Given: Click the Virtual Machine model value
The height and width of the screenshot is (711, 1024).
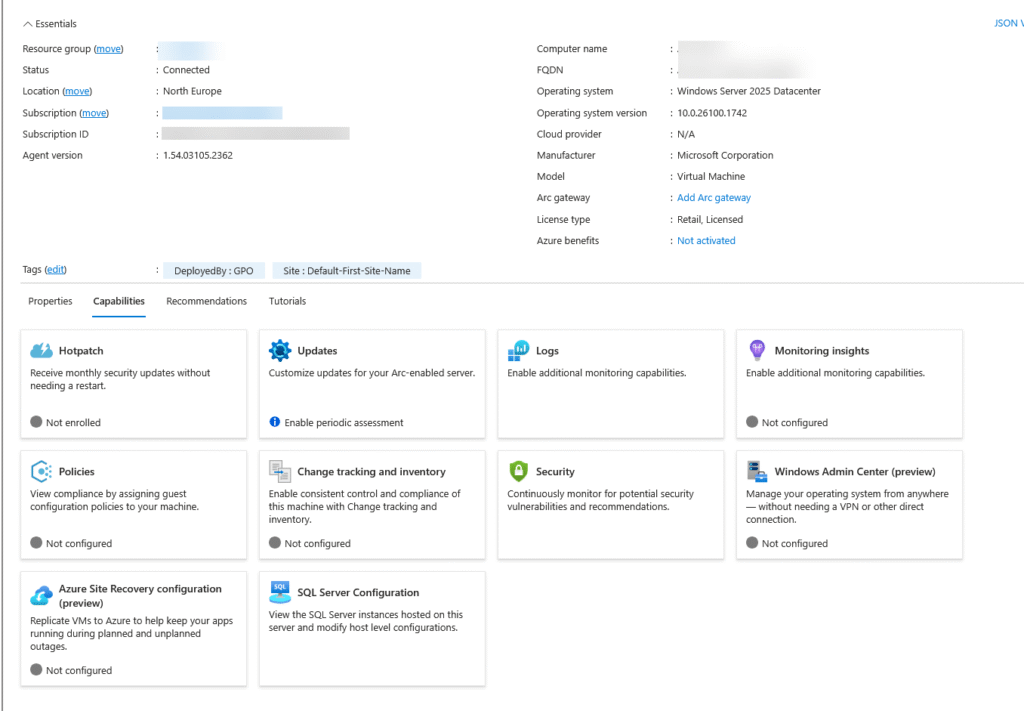Looking at the screenshot, I should pos(711,176).
